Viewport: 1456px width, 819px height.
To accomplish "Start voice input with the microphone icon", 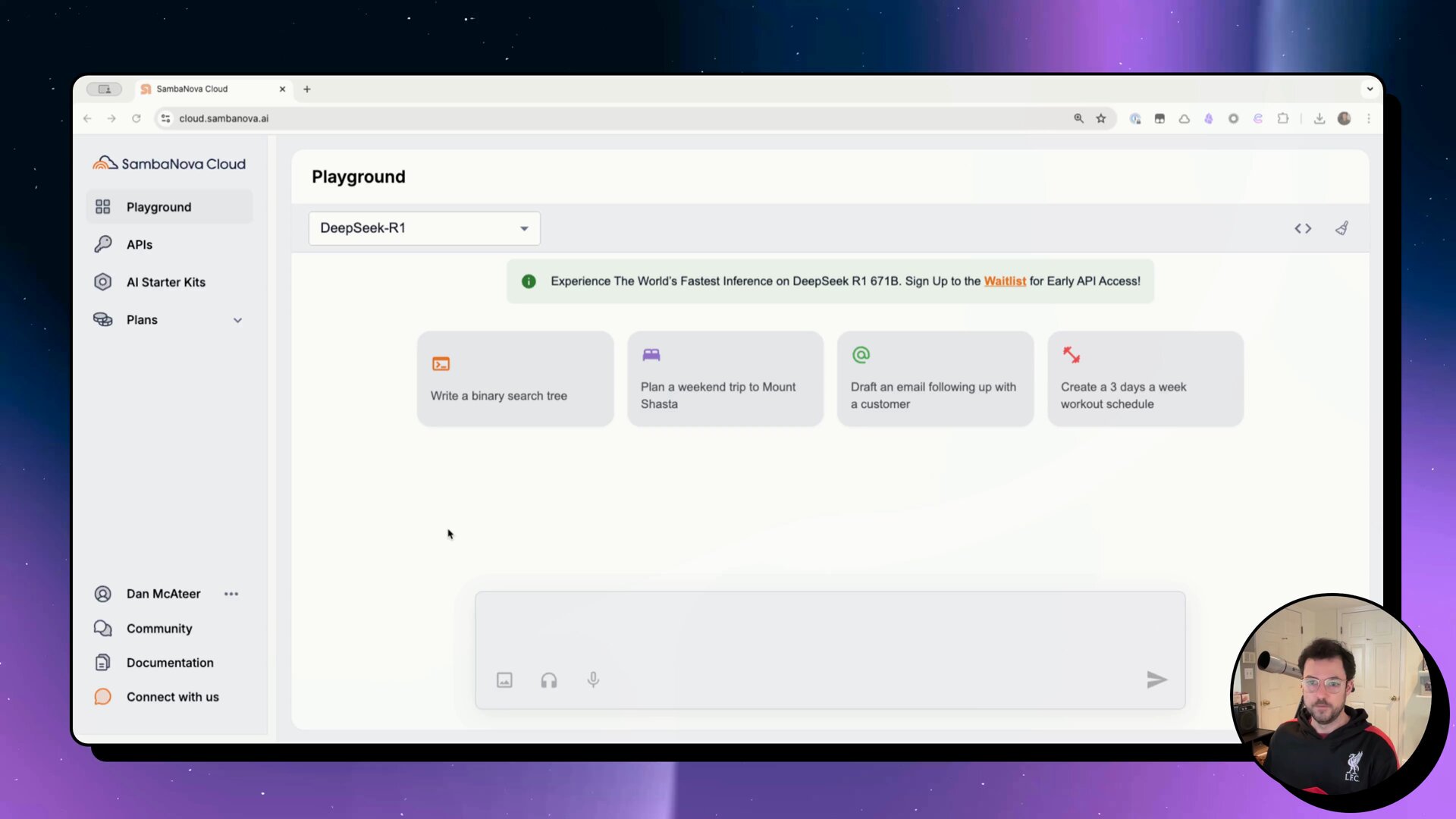I will (593, 679).
